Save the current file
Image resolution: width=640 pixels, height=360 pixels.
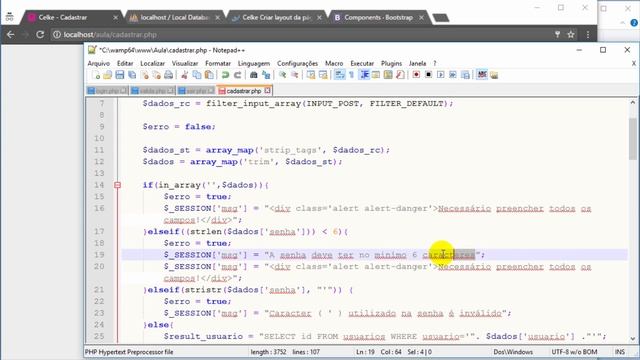tap(120, 75)
